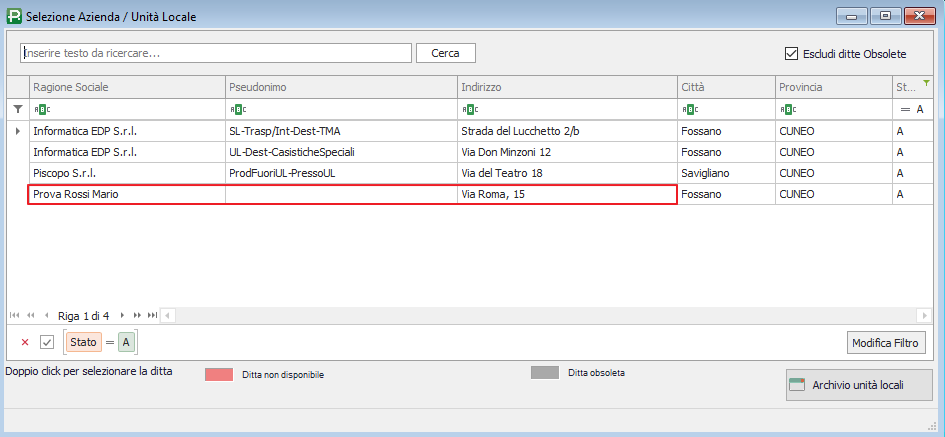Sort by the Ragione Sociale column header

126,87
